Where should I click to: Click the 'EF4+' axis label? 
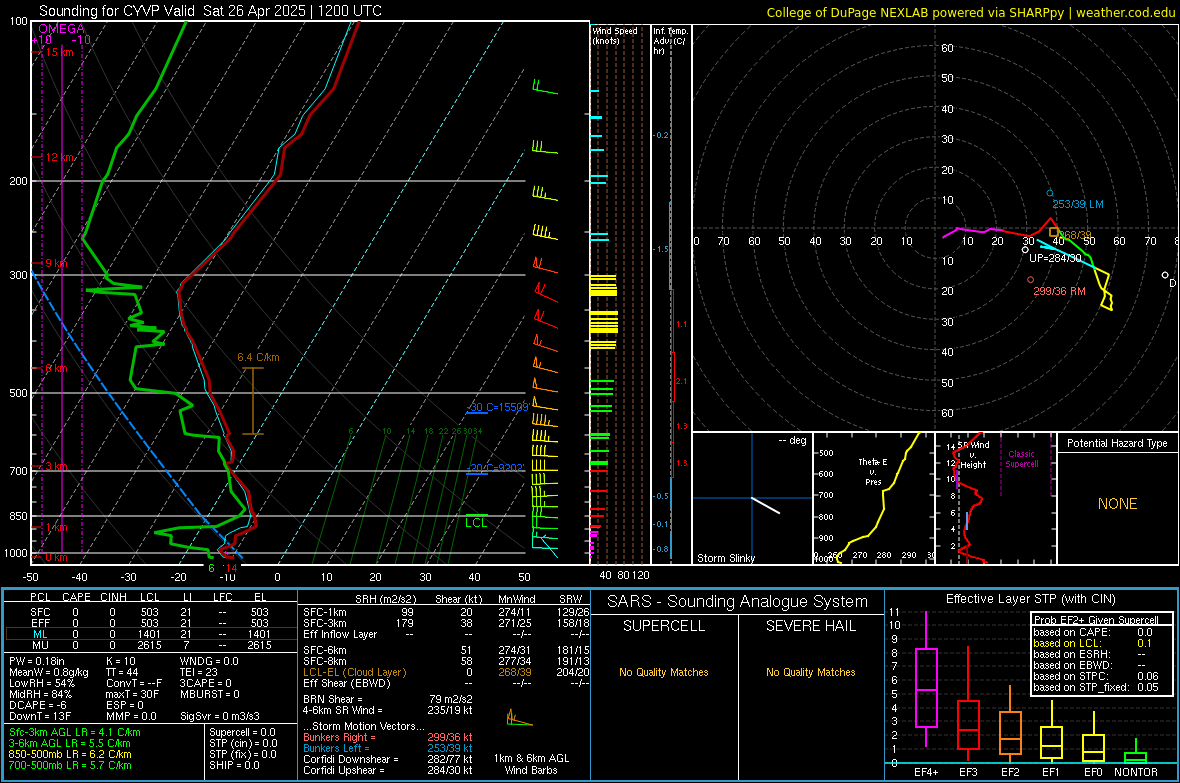[926, 772]
